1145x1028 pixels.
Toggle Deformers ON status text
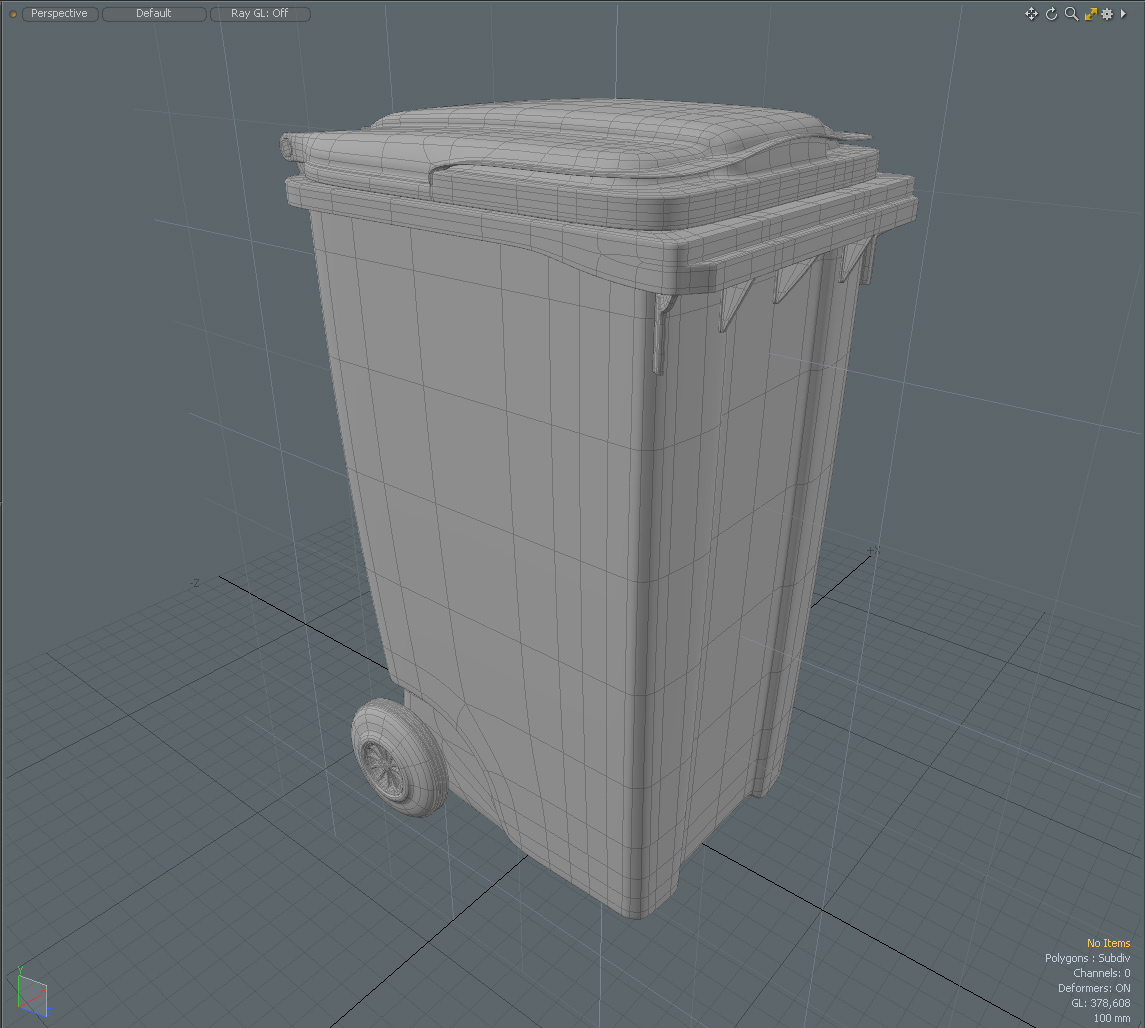(1096, 988)
